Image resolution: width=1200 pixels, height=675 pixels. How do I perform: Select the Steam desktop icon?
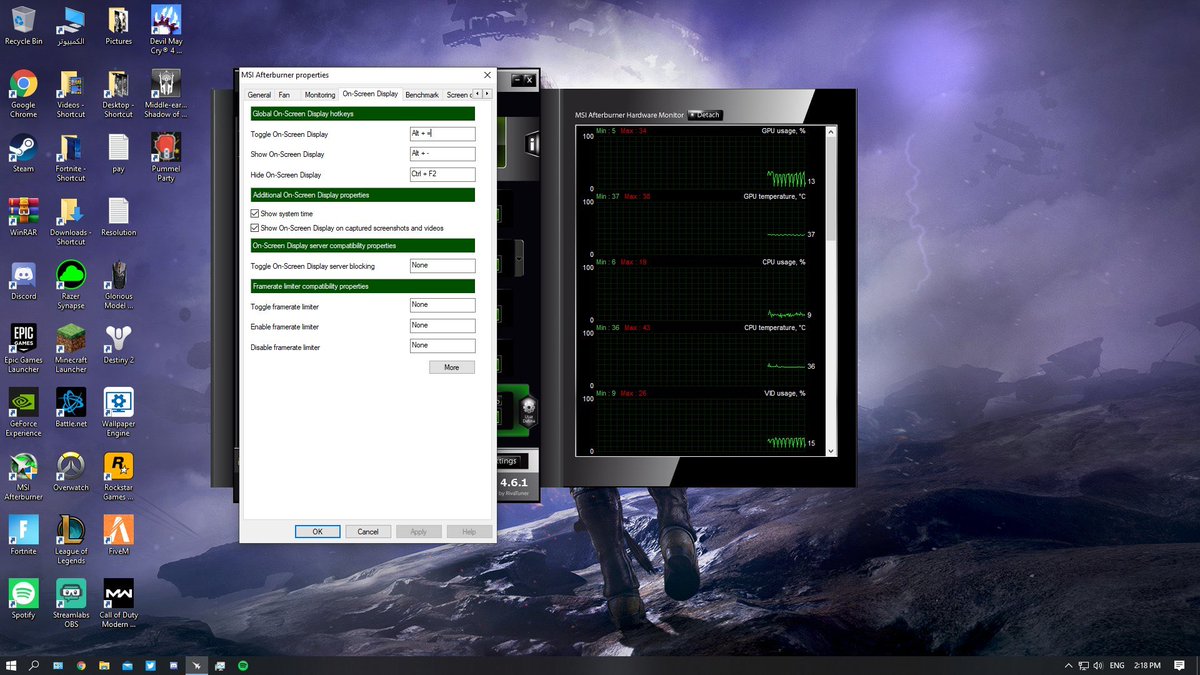(23, 153)
